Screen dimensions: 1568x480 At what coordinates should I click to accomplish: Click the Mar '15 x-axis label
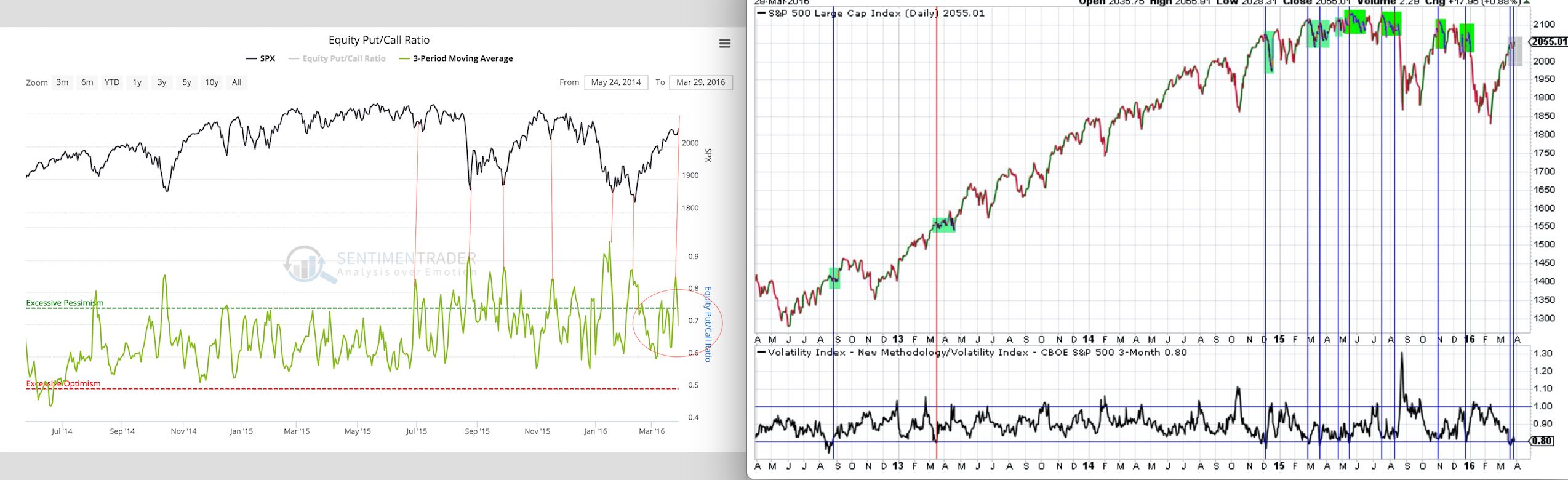(x=297, y=431)
